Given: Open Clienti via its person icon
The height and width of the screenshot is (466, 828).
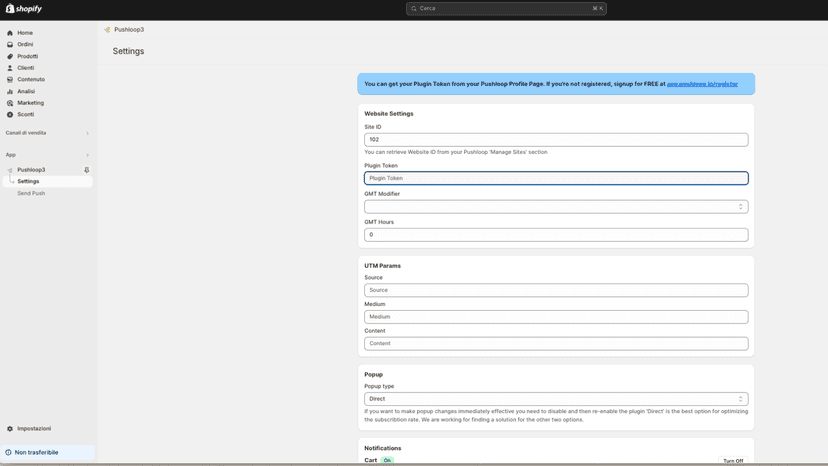Looking at the screenshot, I should pyautogui.click(x=10, y=68).
